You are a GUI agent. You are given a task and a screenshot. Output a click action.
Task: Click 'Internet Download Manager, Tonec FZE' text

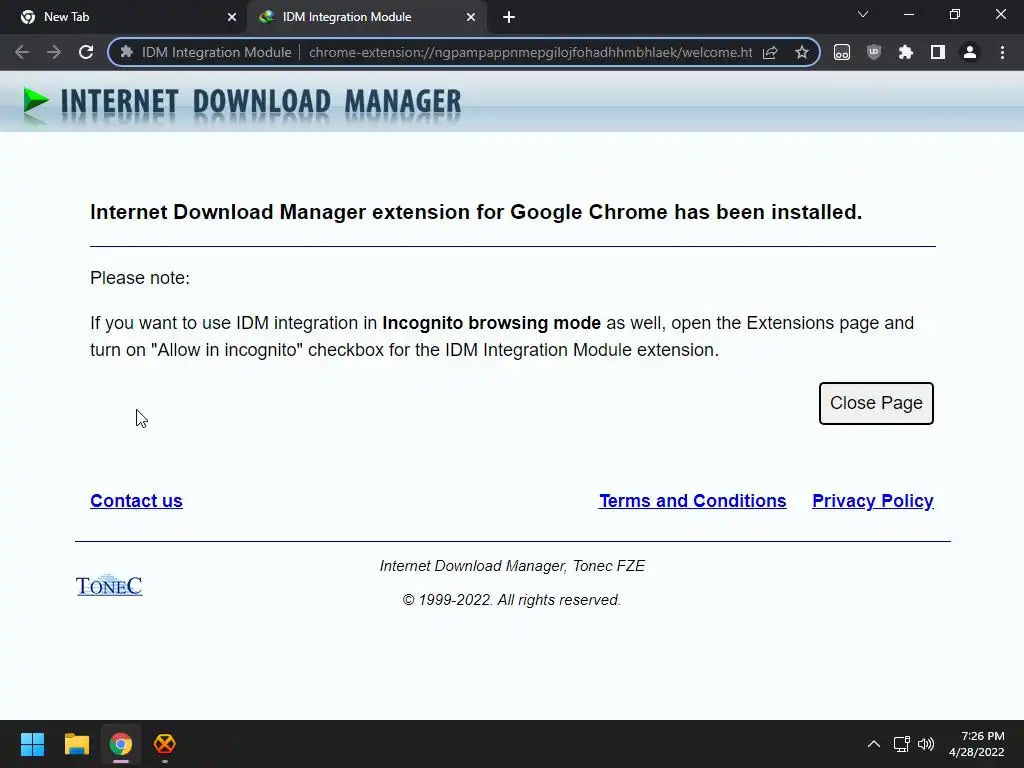pyautogui.click(x=512, y=566)
